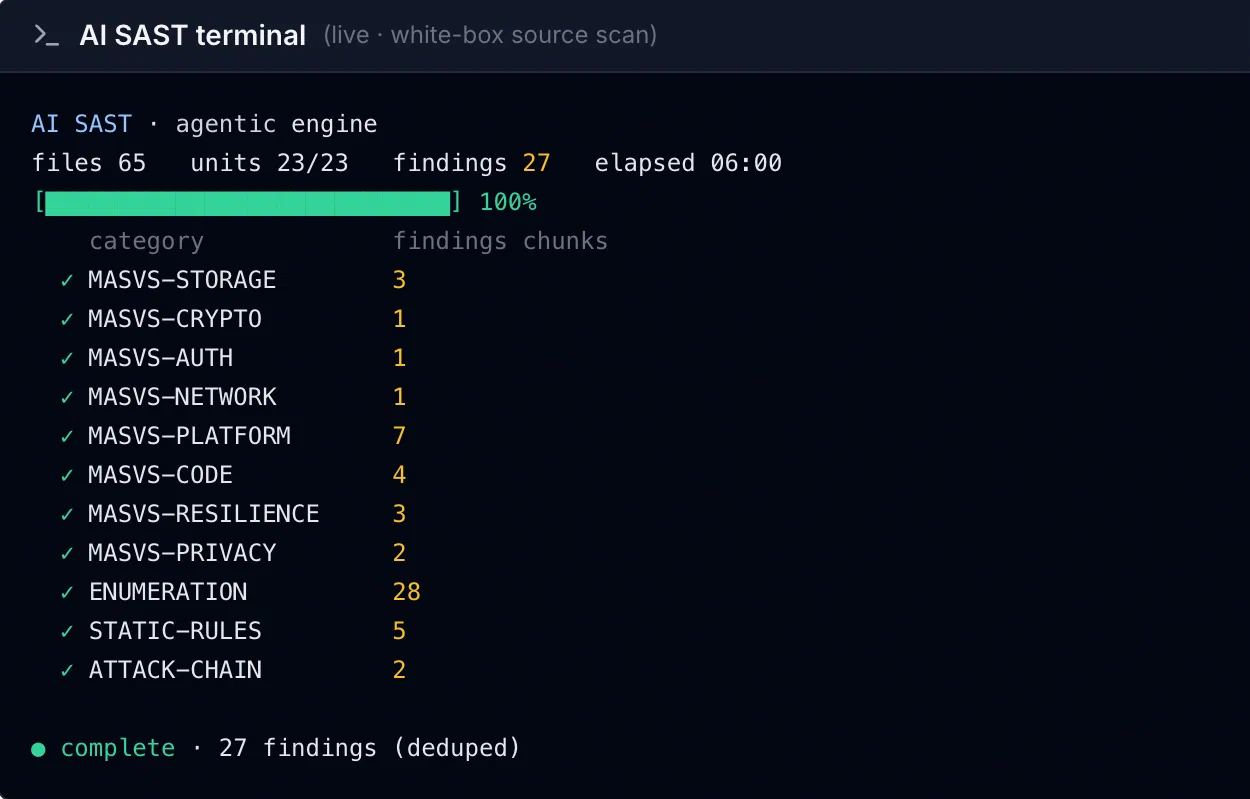Click the findings count for MASVS-NETWORK
Viewport: 1250px width, 799px height.
[400, 397]
